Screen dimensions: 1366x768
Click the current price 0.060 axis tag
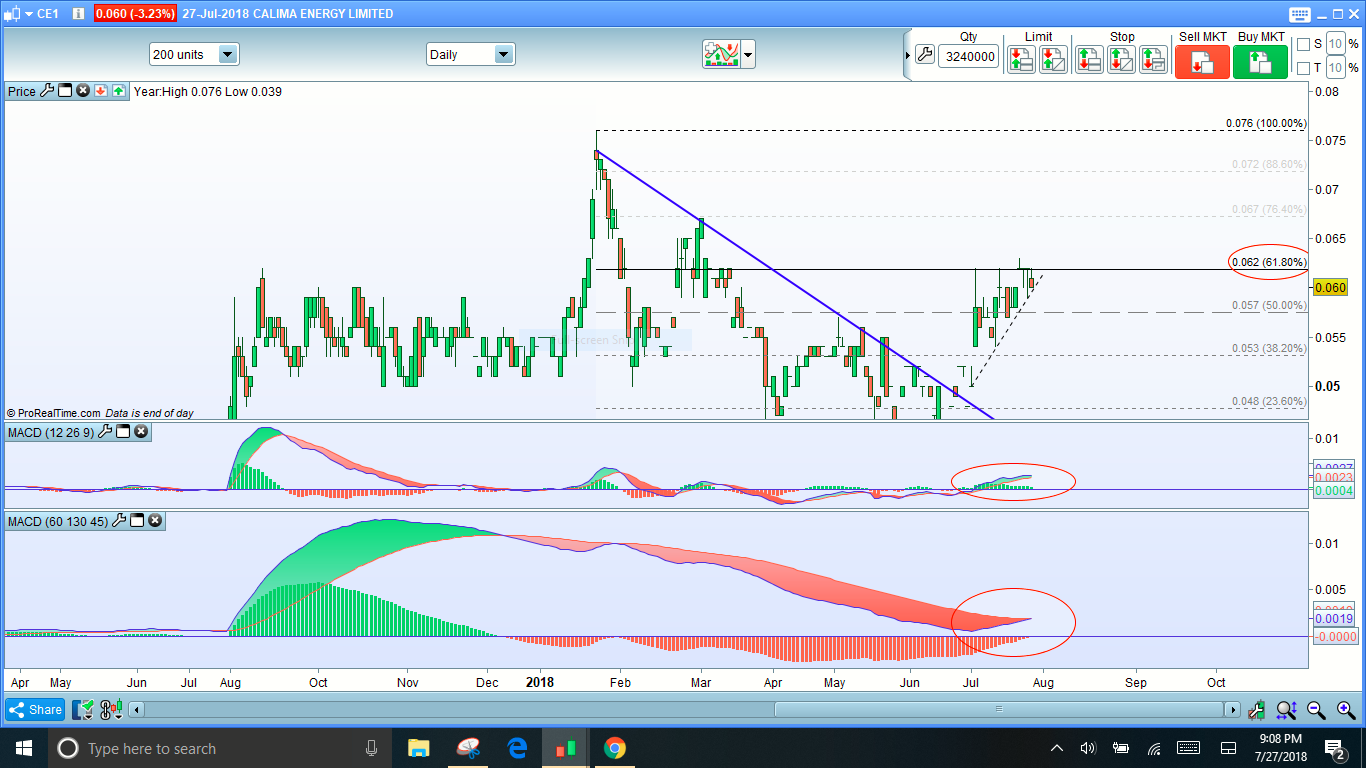(1330, 287)
